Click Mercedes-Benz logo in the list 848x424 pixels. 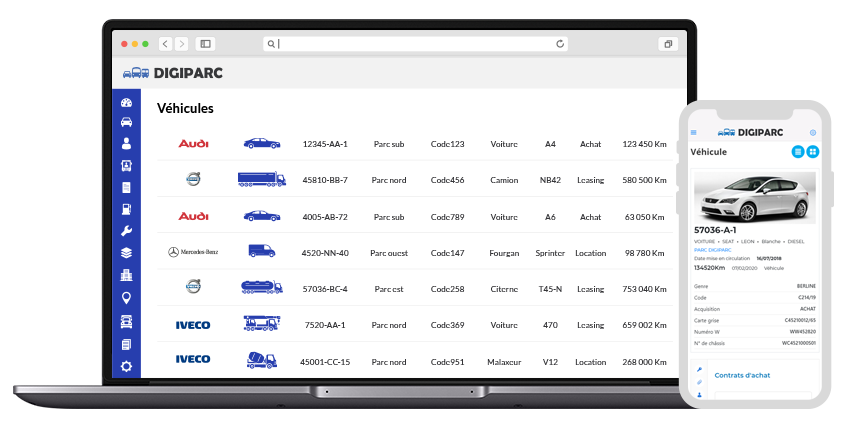[193, 252]
